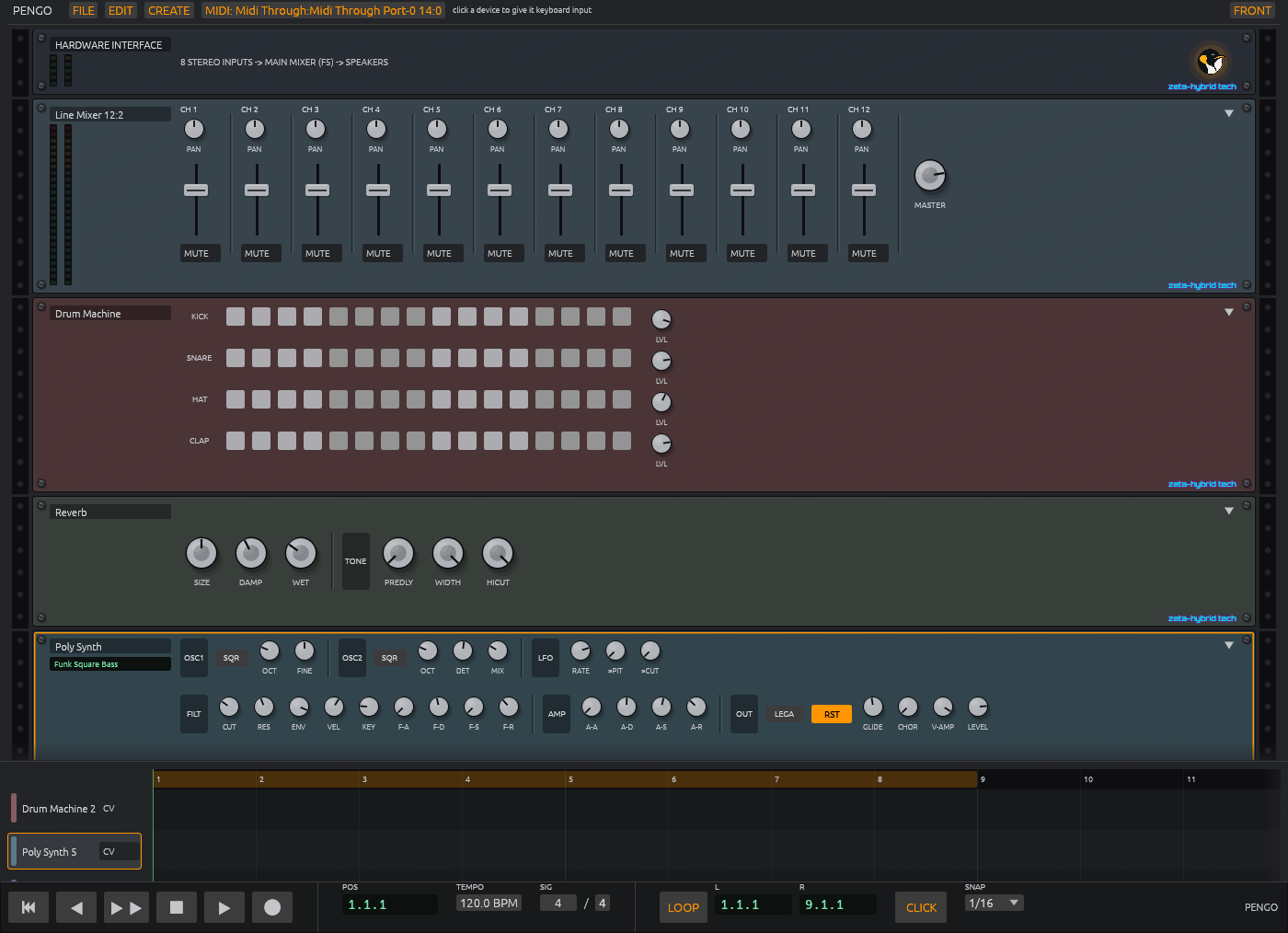Click the CH 1 PAN knob
This screenshot has width=1288, height=933.
pos(194,129)
